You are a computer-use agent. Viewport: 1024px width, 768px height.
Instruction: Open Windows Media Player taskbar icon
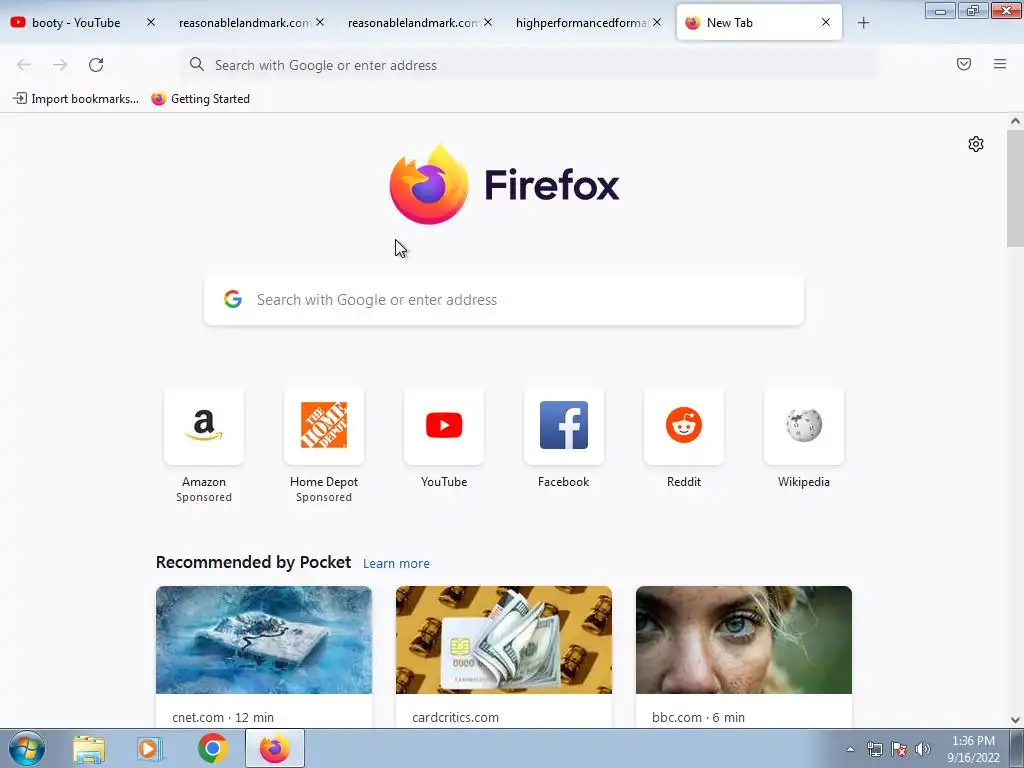150,748
